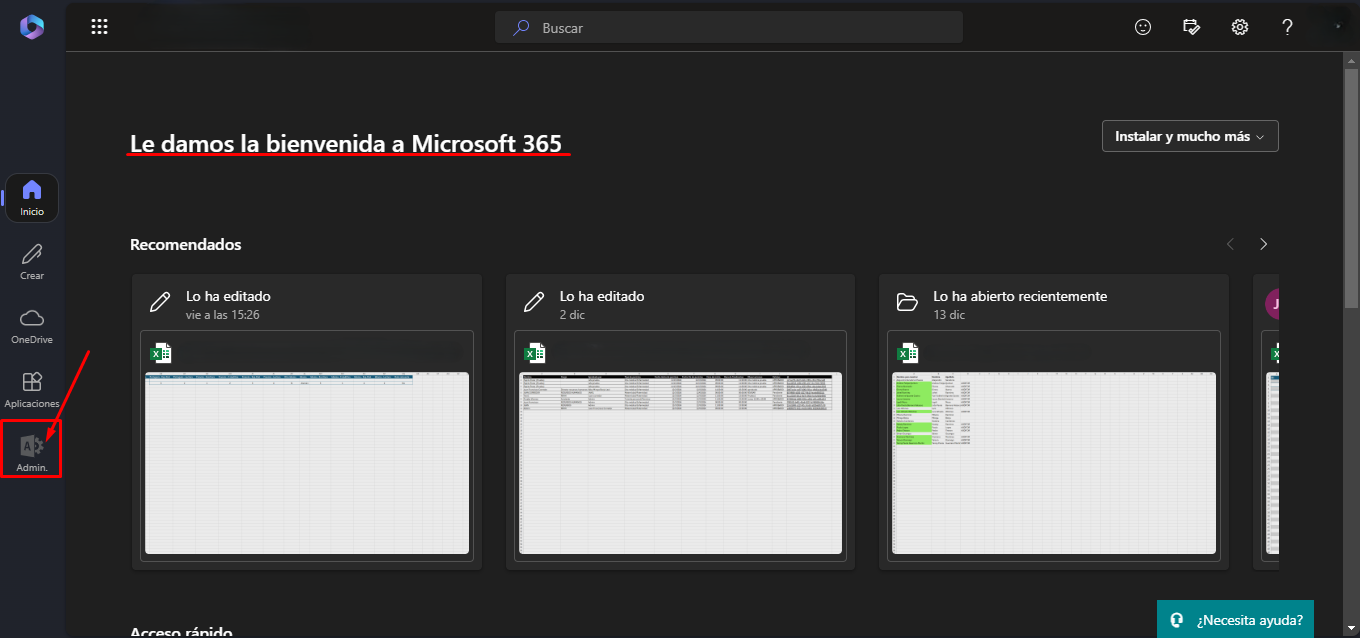Click the search field Buscar
The width and height of the screenshot is (1360, 638).
coord(729,27)
